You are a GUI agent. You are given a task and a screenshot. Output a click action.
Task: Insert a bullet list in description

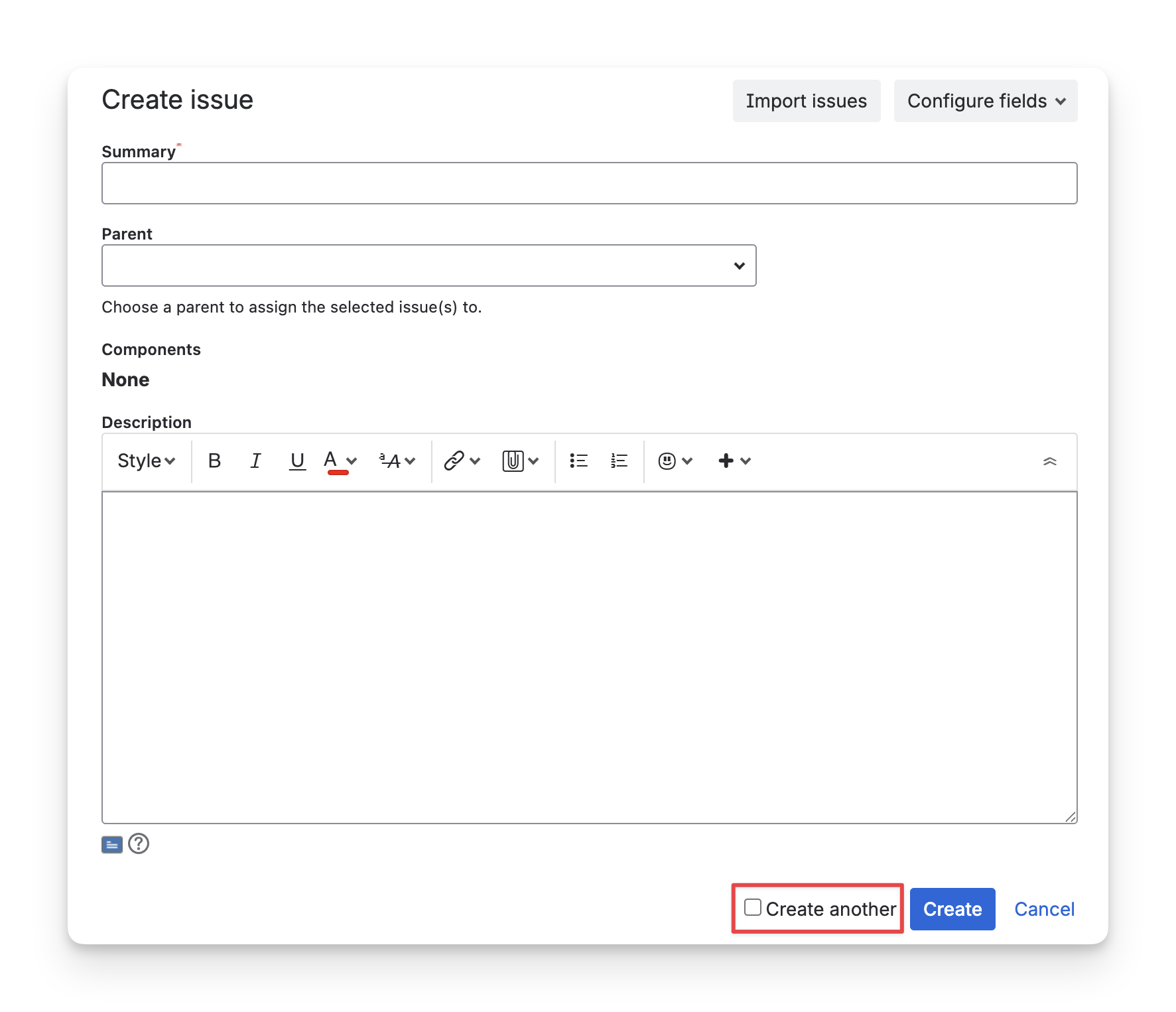[578, 461]
